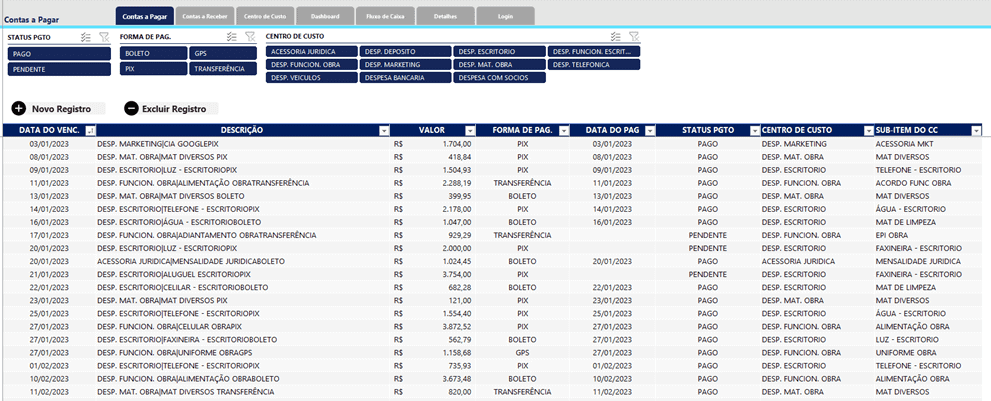Select DESP. ESCRITORIO cost center slicer item
This screenshot has height=401, width=991.
499,51
